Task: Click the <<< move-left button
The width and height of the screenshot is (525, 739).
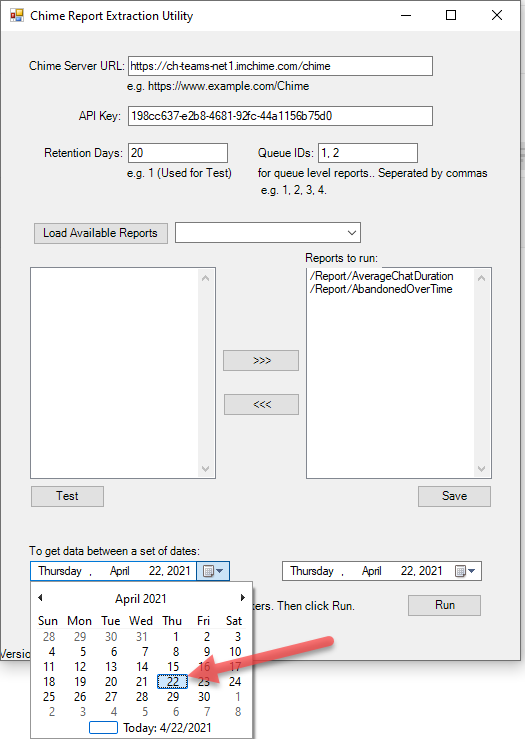Action: [261, 404]
